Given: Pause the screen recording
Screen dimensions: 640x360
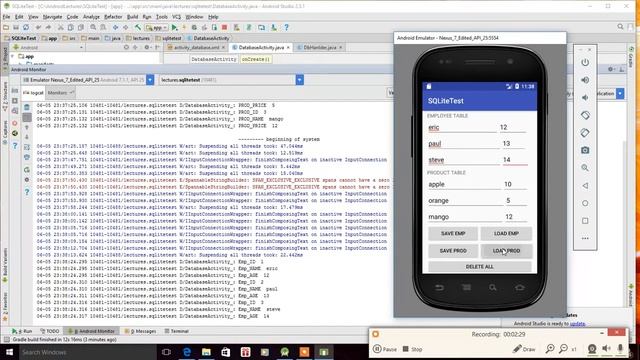Looking at the screenshot, I should coord(385,349).
